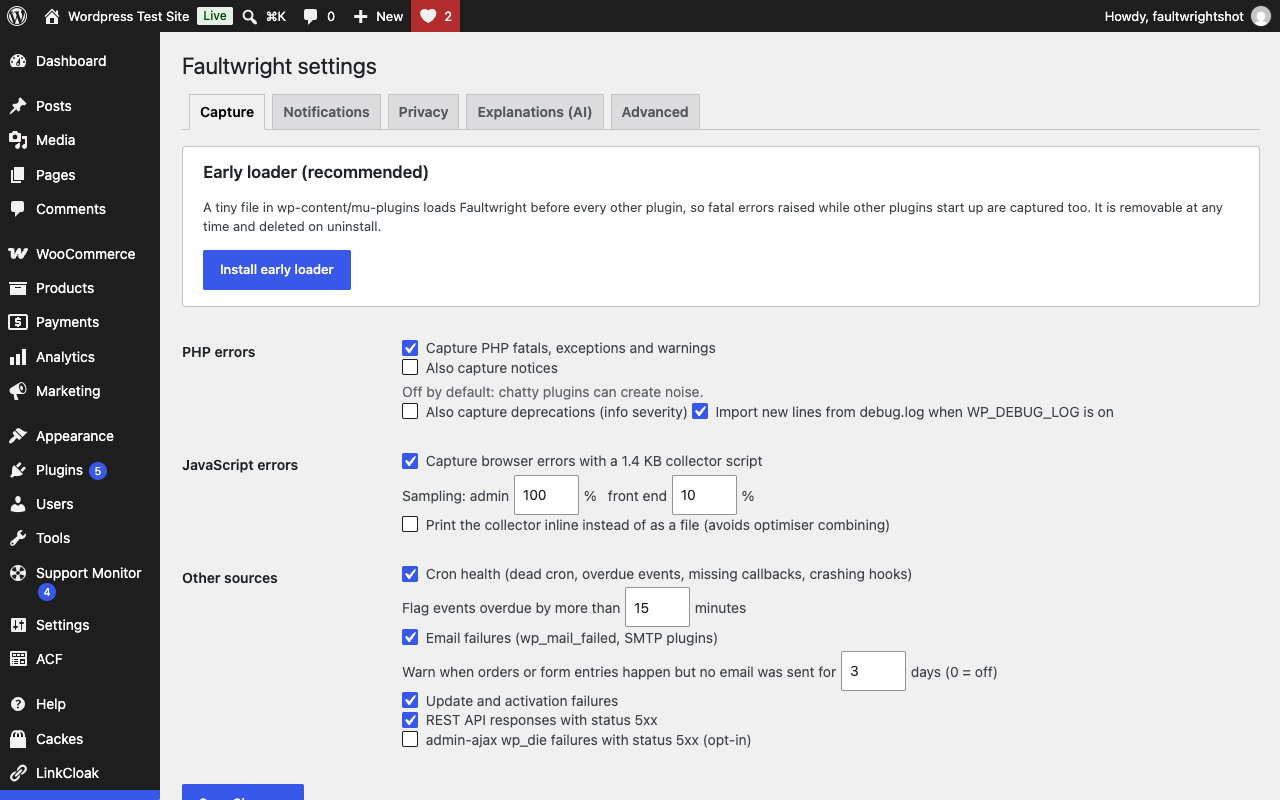The width and height of the screenshot is (1280, 800).
Task: Click the WooCommerce logo icon
Action: click(x=18, y=254)
